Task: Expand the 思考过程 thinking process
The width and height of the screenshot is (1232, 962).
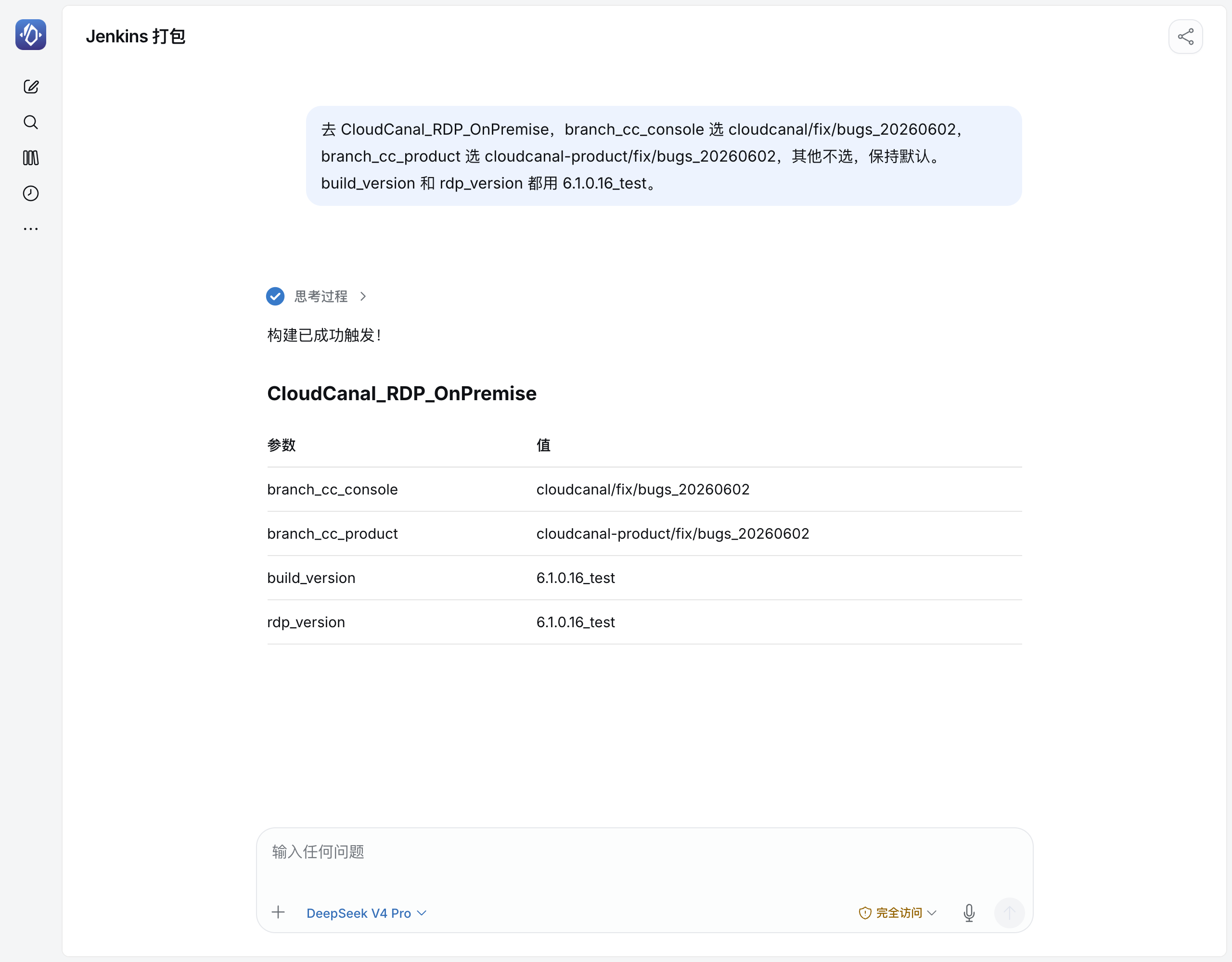Action: coord(330,296)
